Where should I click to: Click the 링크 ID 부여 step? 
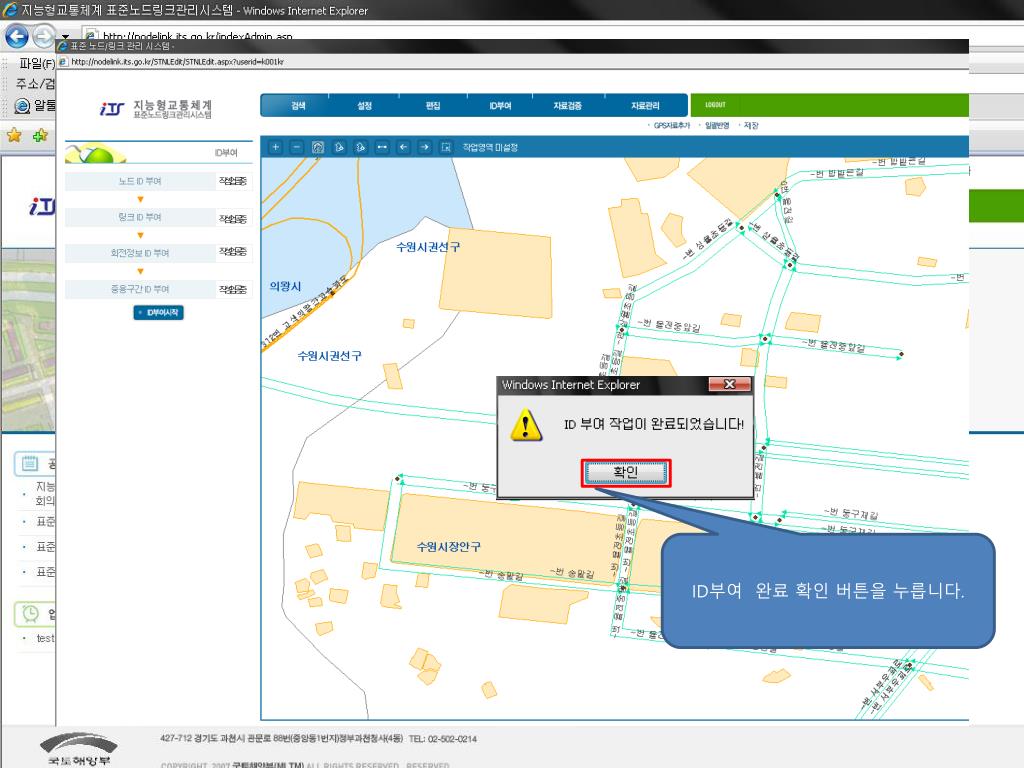tap(140, 217)
